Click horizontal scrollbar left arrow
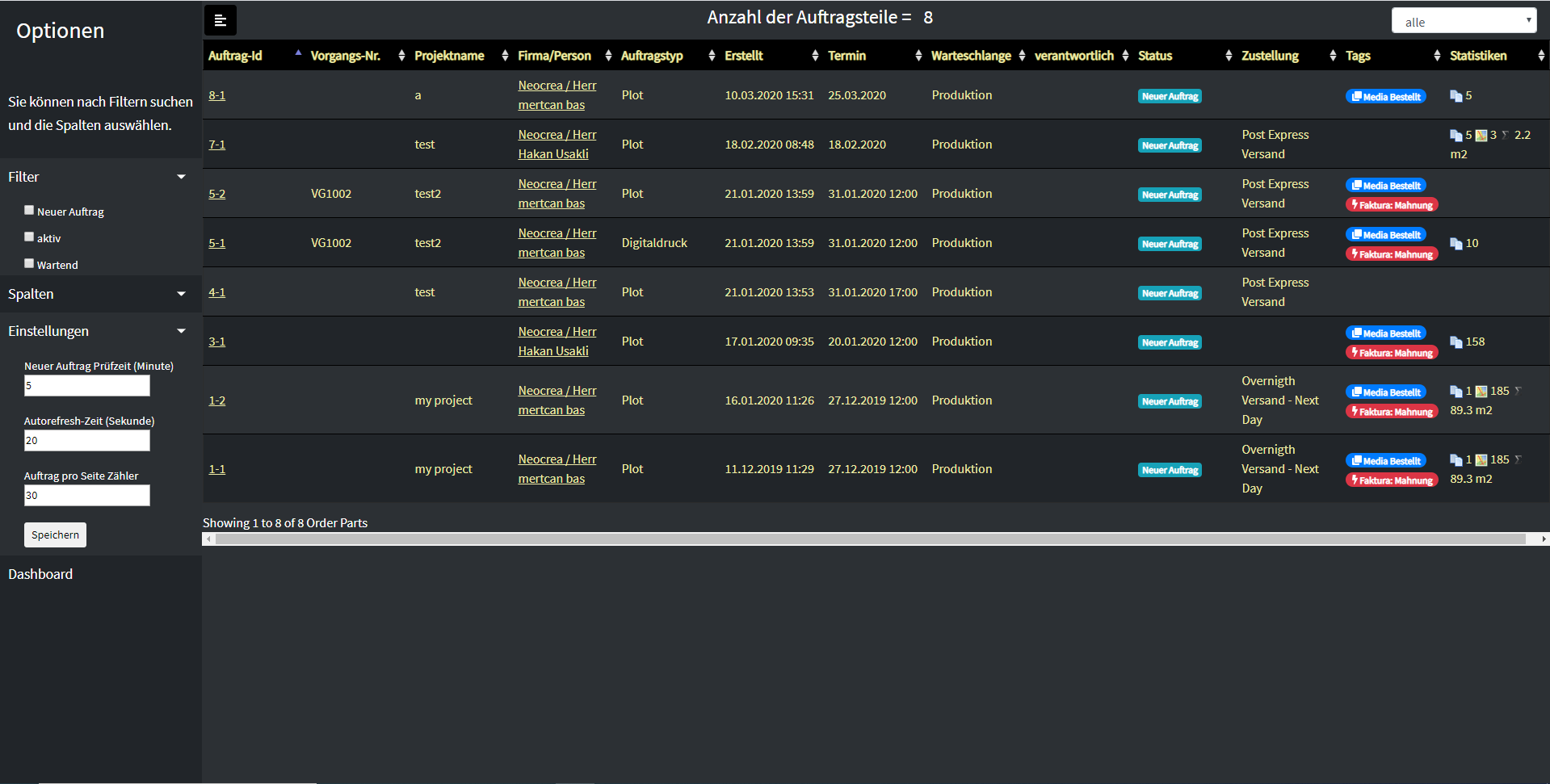 tap(208, 539)
